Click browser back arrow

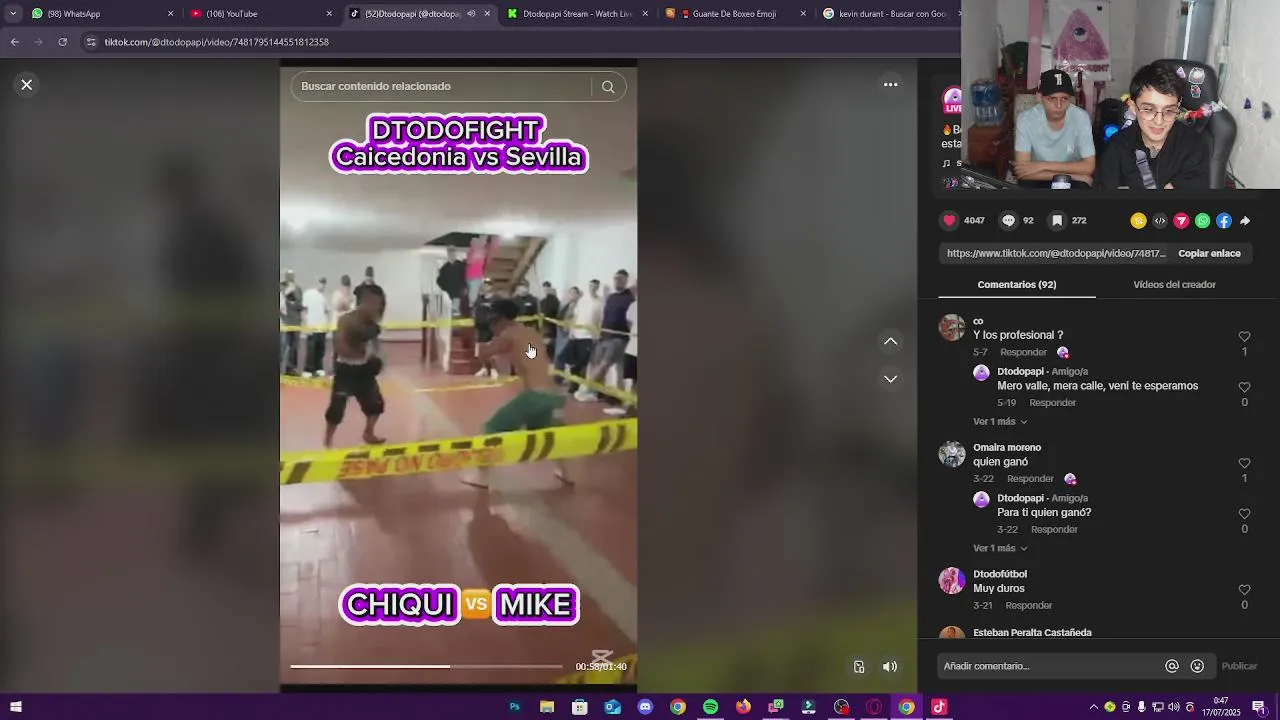pos(14,42)
